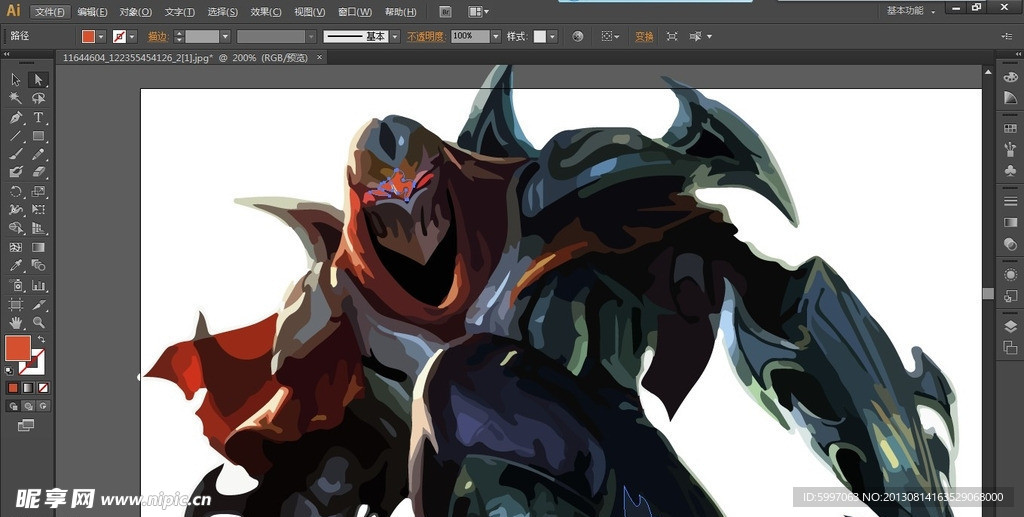Select the Free Transform tool
Screen dimensions: 1024x517
pyautogui.click(x=39, y=210)
